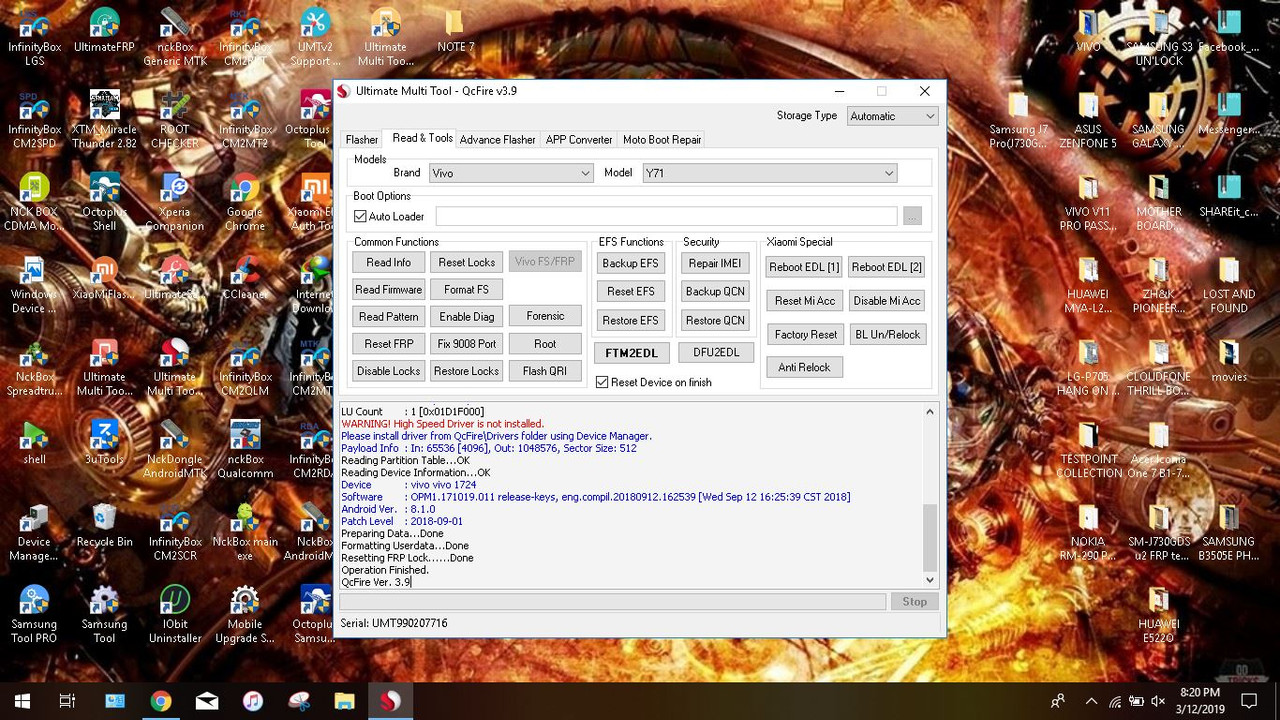Open the nckBox Qualcomm shortcut
1280x720 pixels.
(x=245, y=450)
